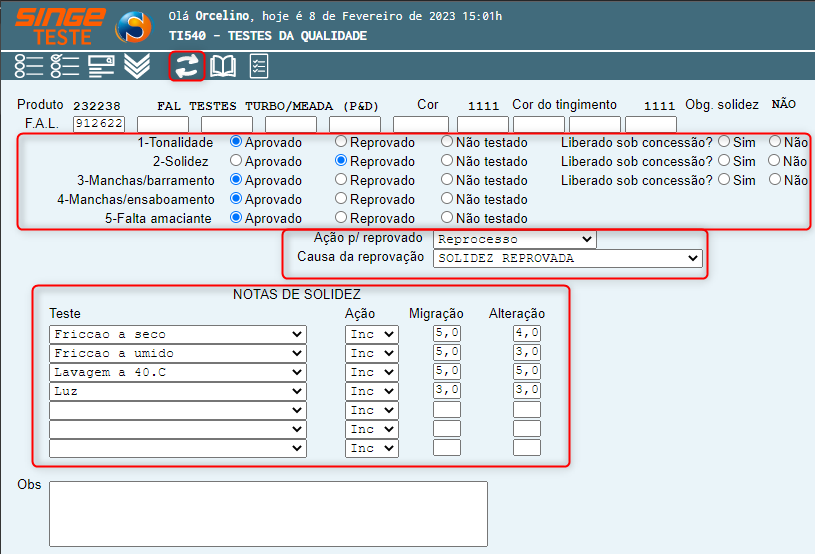Click the F.A.L. field containing 912622
The height and width of the screenshot is (554, 815).
(x=98, y=124)
